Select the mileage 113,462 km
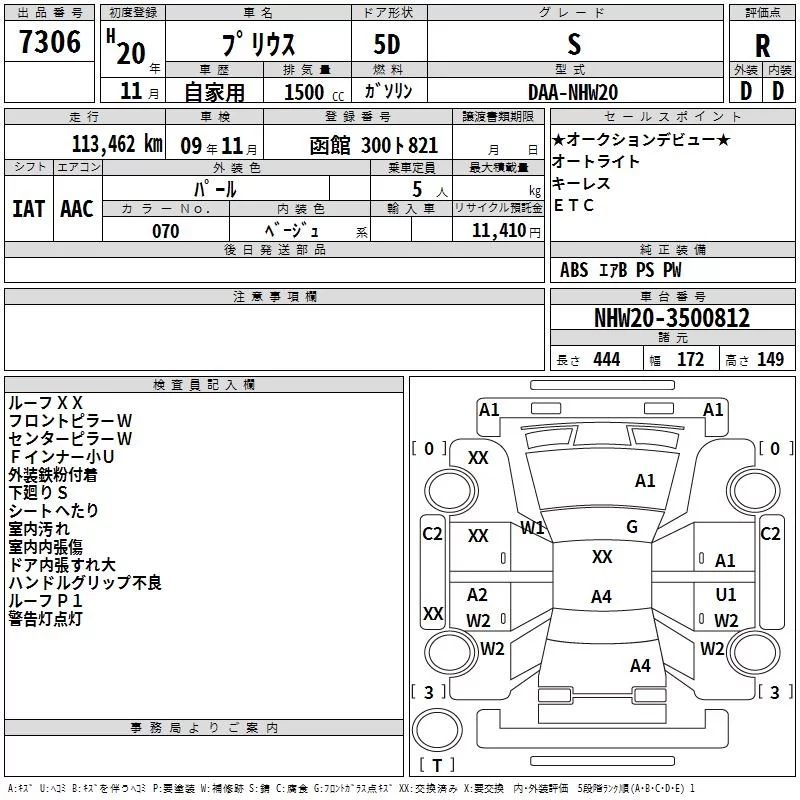The image size is (800, 800). 117,144
